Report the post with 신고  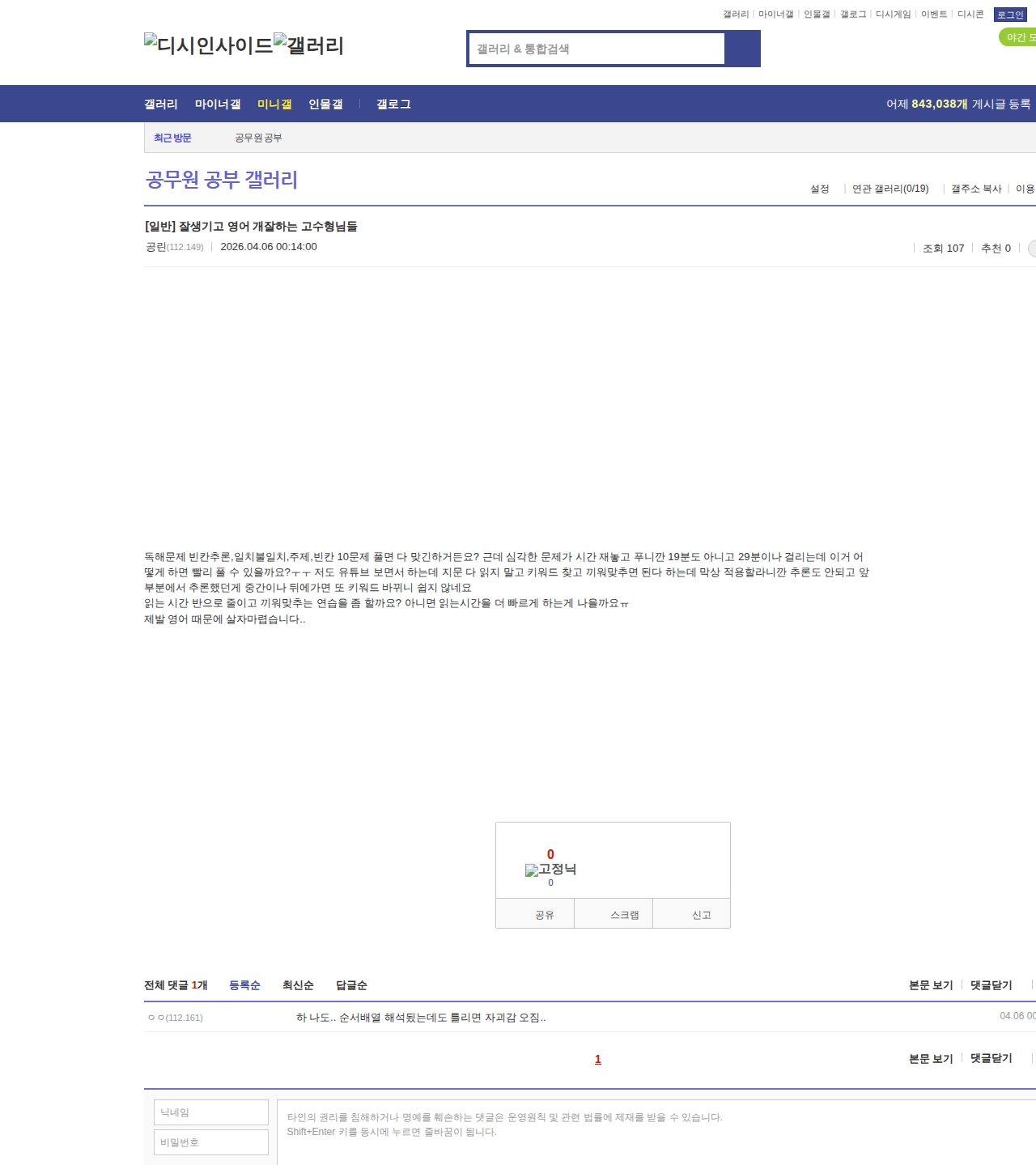(701, 915)
